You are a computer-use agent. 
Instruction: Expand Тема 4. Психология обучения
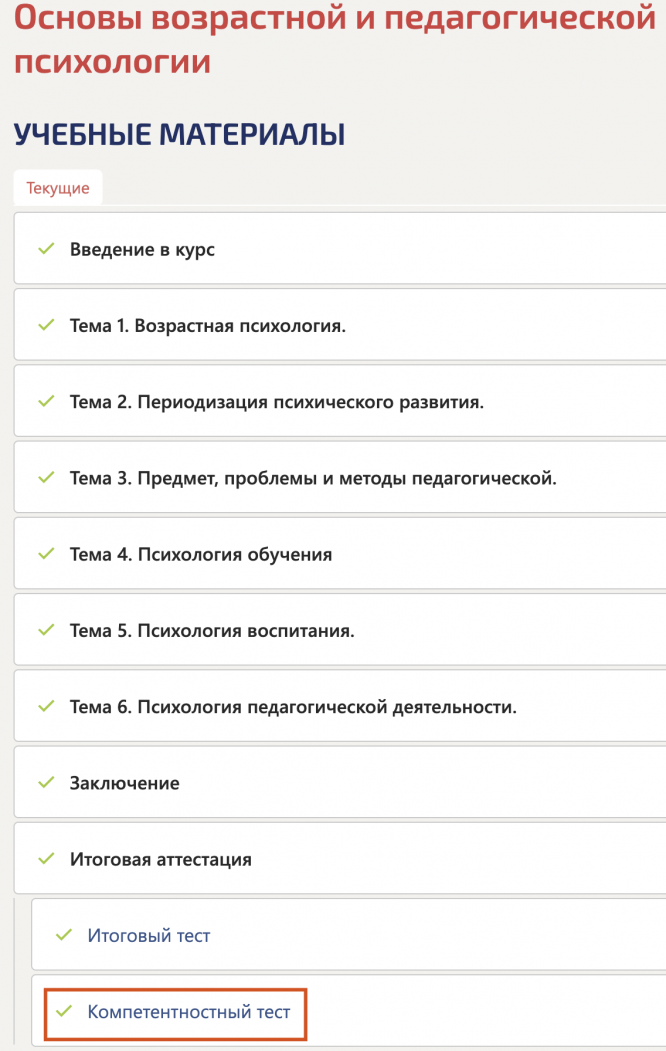click(x=200, y=554)
